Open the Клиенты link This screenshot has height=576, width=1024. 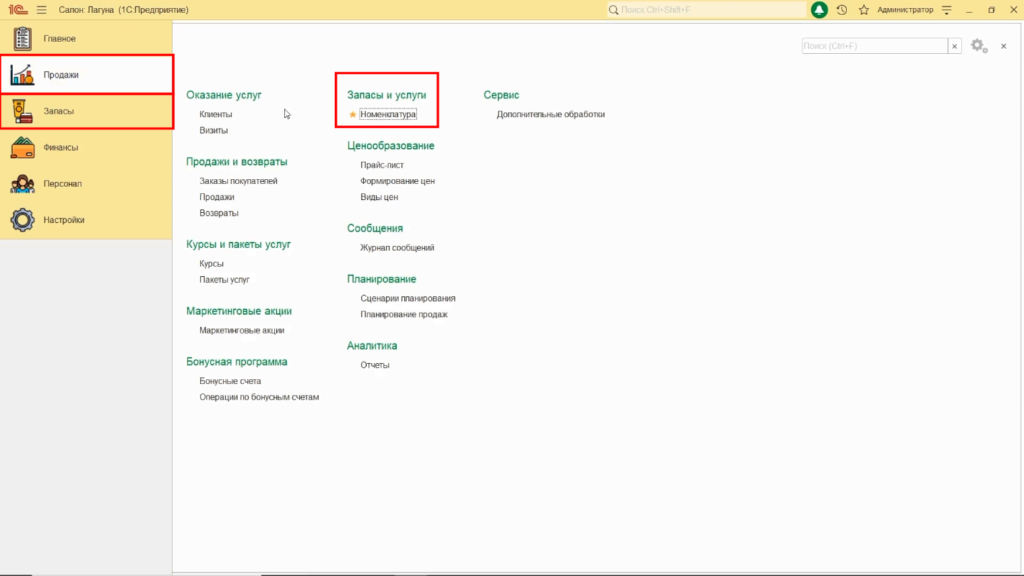tap(216, 114)
